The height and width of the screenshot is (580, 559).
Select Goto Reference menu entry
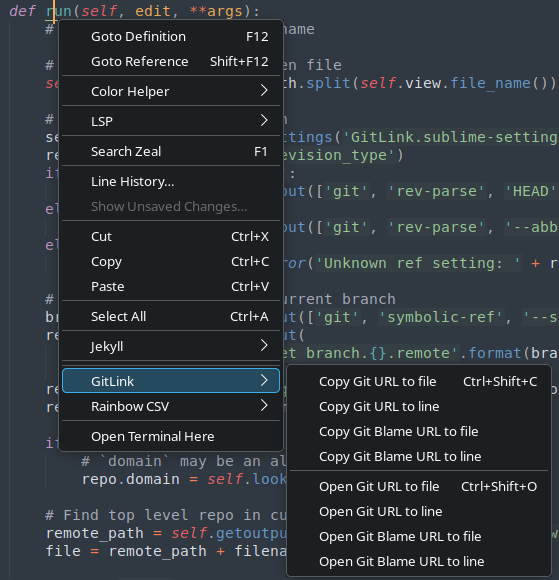(x=171, y=61)
